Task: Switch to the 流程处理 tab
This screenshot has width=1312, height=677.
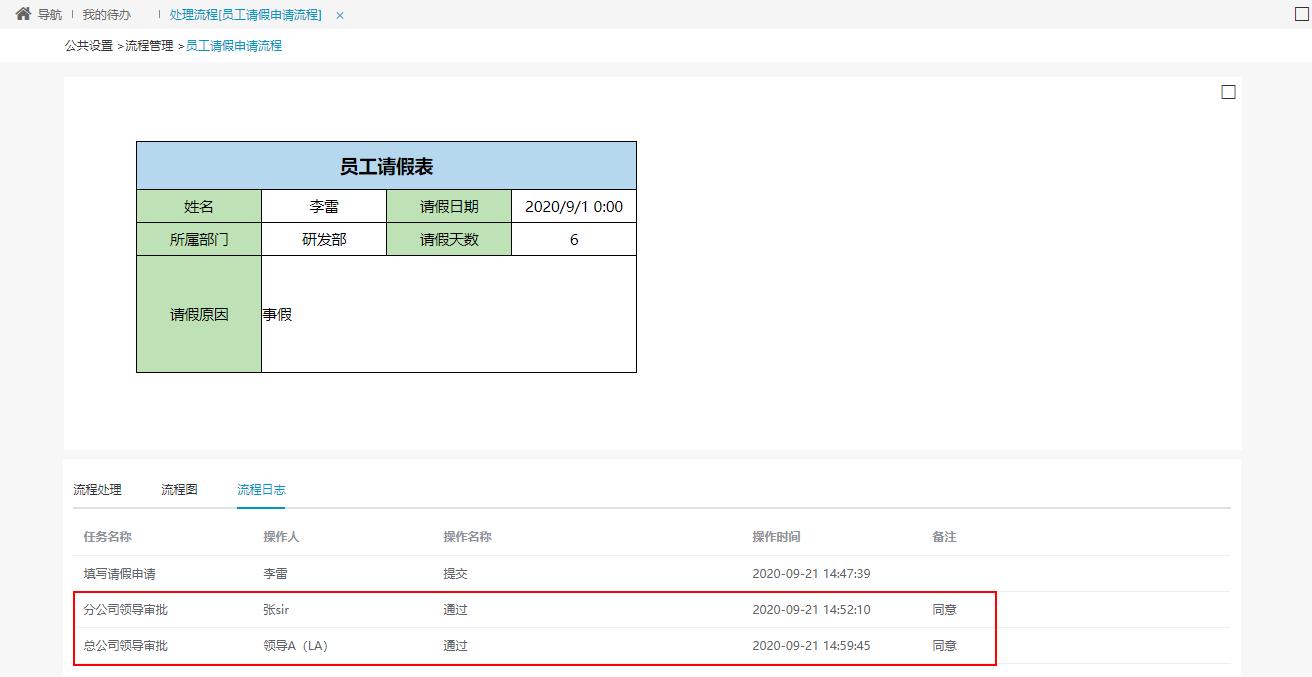Action: click(x=96, y=489)
